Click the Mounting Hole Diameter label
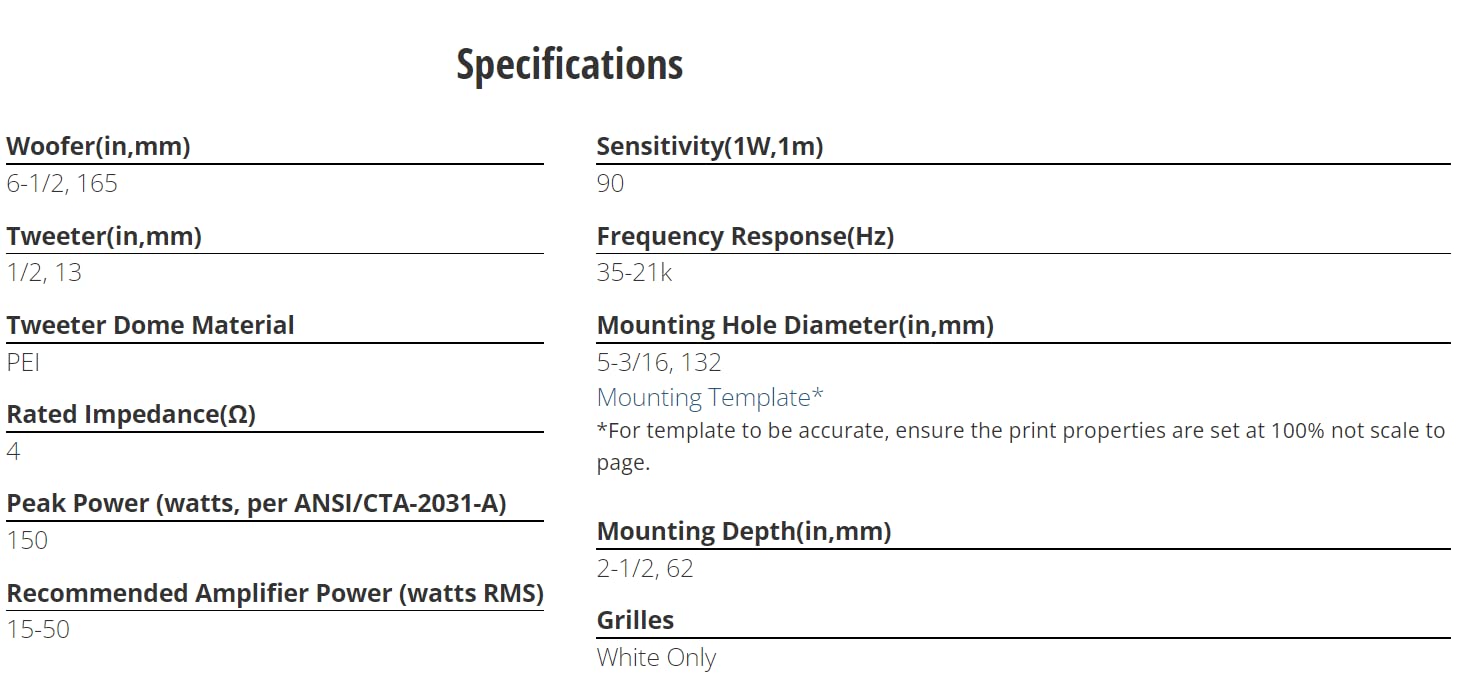1472x692 pixels. pos(795,325)
